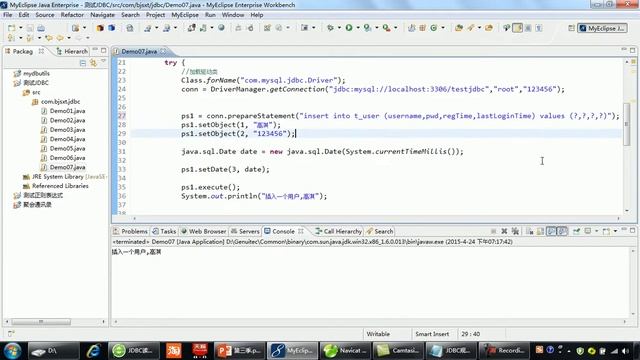The height and width of the screenshot is (360, 640).
Task: Click the Windows Start orb
Action: [12, 351]
